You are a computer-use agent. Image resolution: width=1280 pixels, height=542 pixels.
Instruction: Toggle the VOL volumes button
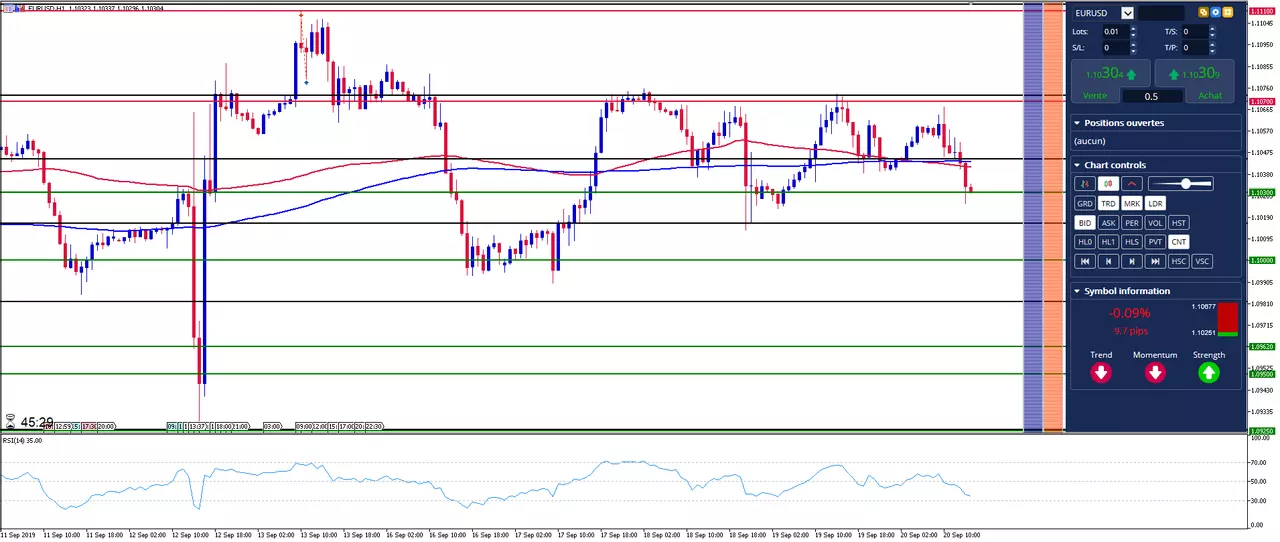(x=1155, y=223)
